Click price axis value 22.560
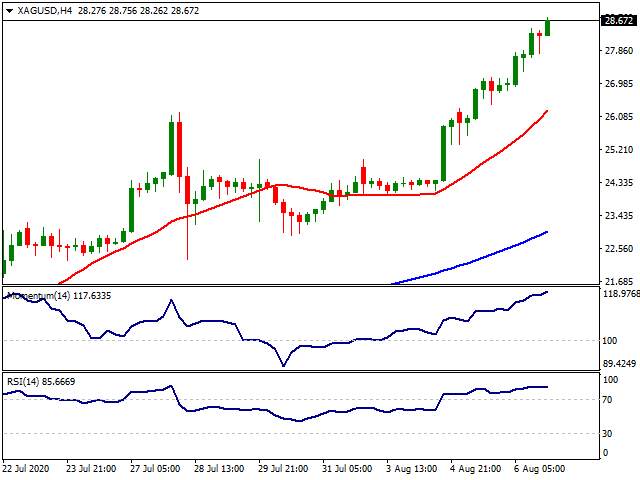The height and width of the screenshot is (480, 640). click(x=619, y=249)
